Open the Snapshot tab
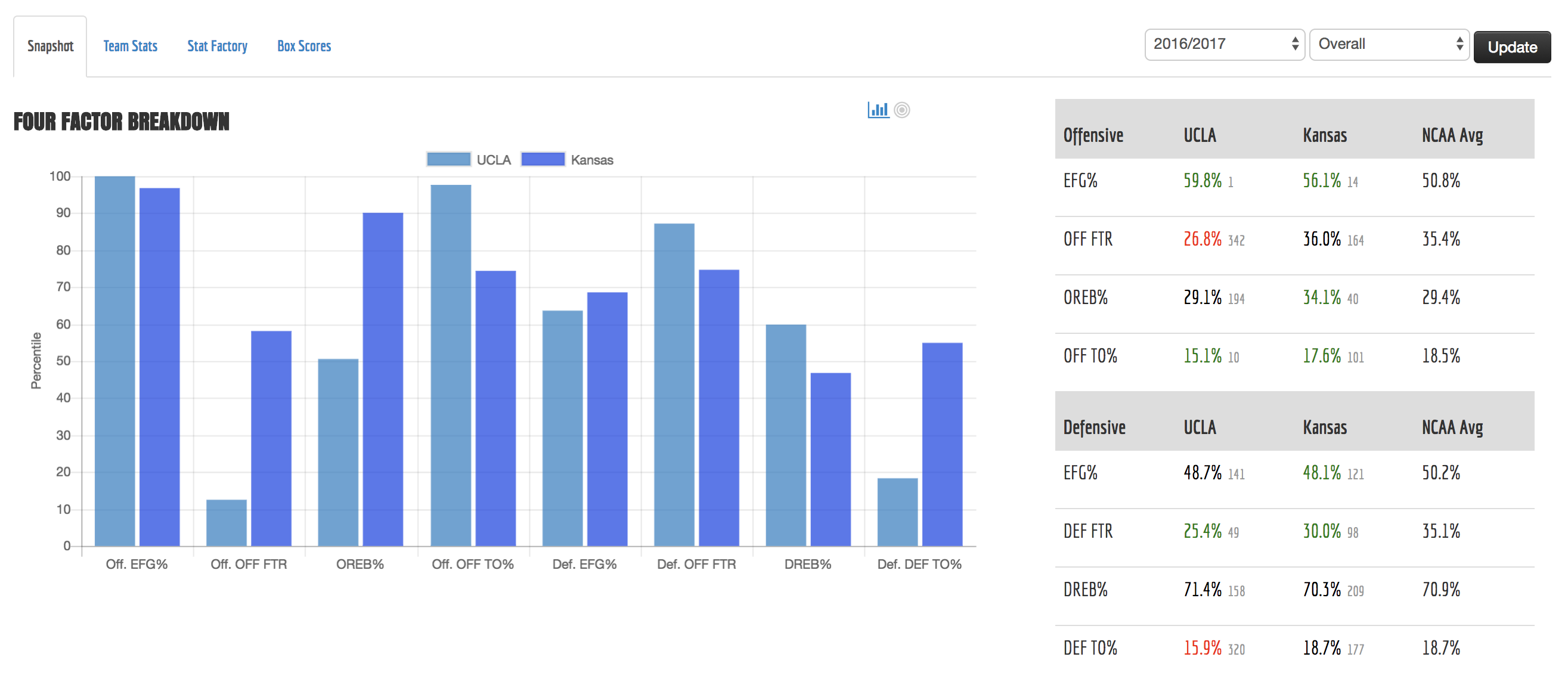Screen dimensions: 1568x694 pos(50,47)
